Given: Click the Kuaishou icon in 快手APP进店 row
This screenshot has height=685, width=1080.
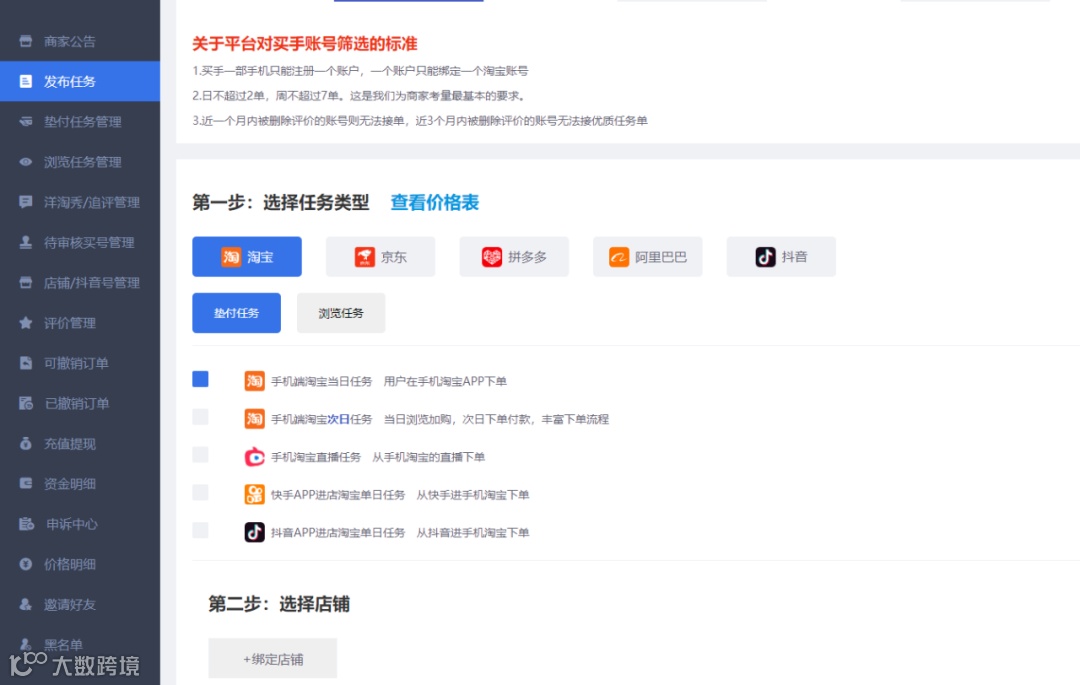Looking at the screenshot, I should 254,494.
